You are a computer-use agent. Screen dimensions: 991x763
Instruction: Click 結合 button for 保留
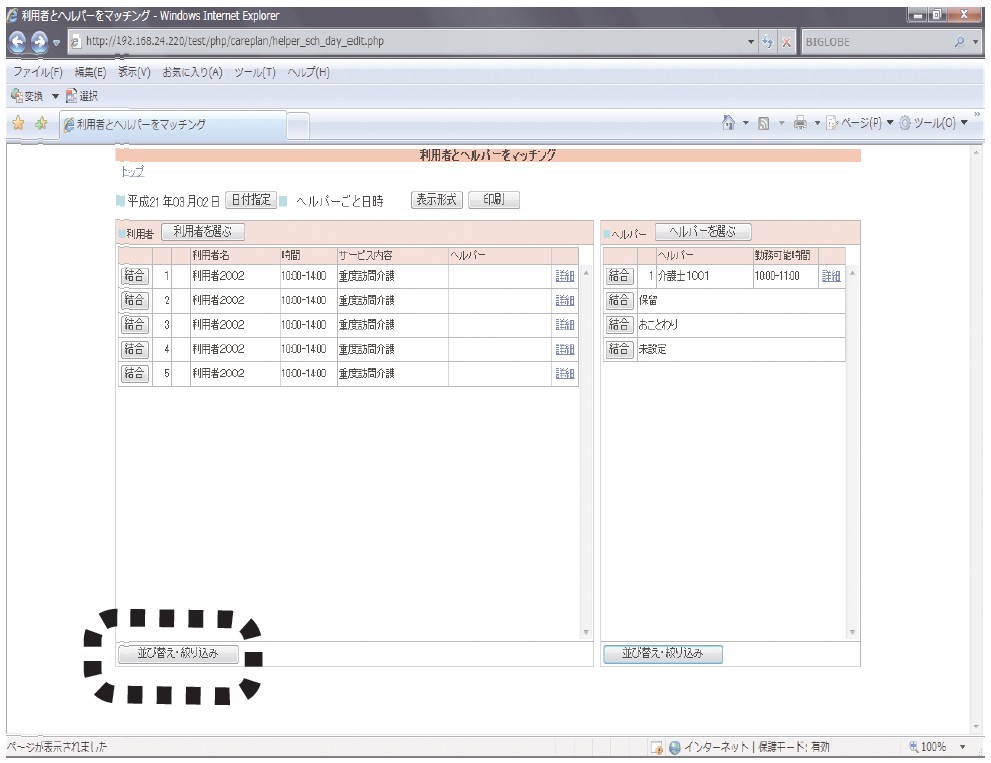click(619, 300)
